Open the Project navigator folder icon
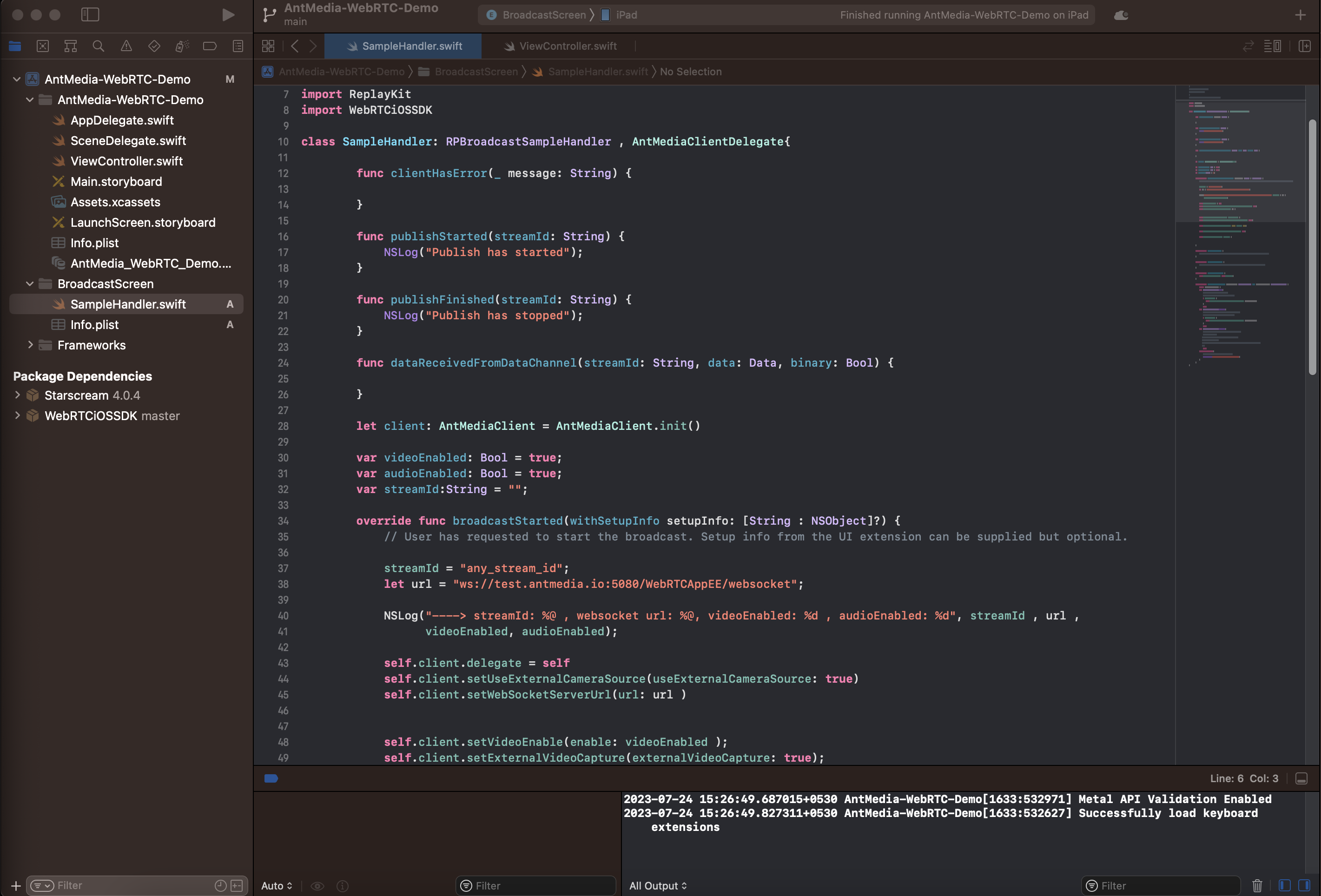The image size is (1321, 896). (15, 46)
